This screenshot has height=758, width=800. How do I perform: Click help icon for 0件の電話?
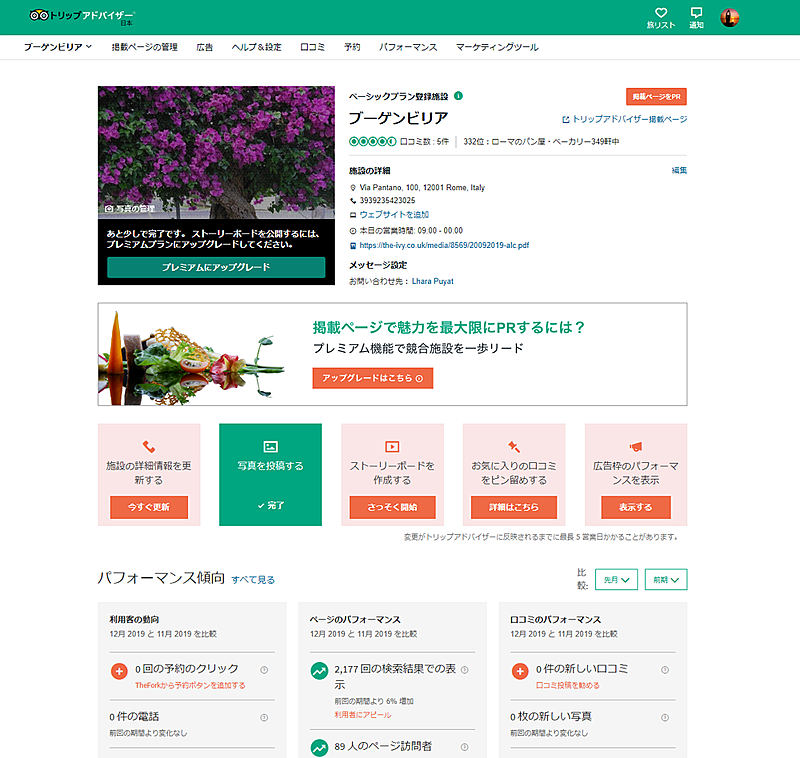(264, 718)
